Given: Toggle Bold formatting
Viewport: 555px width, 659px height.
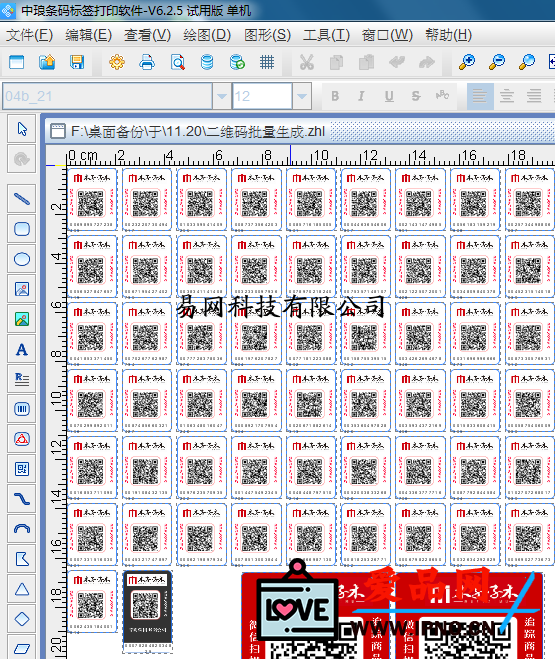Looking at the screenshot, I should pos(335,96).
